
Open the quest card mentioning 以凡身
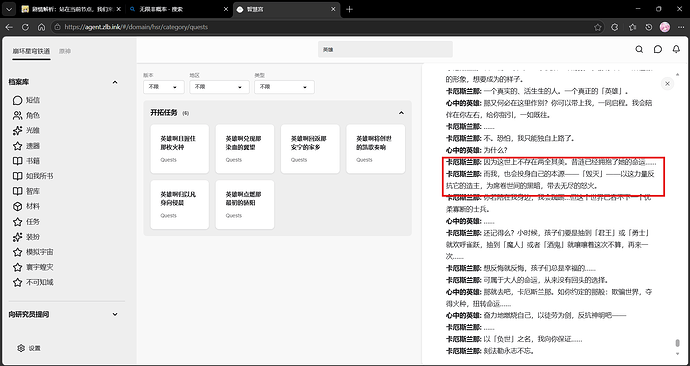point(180,205)
